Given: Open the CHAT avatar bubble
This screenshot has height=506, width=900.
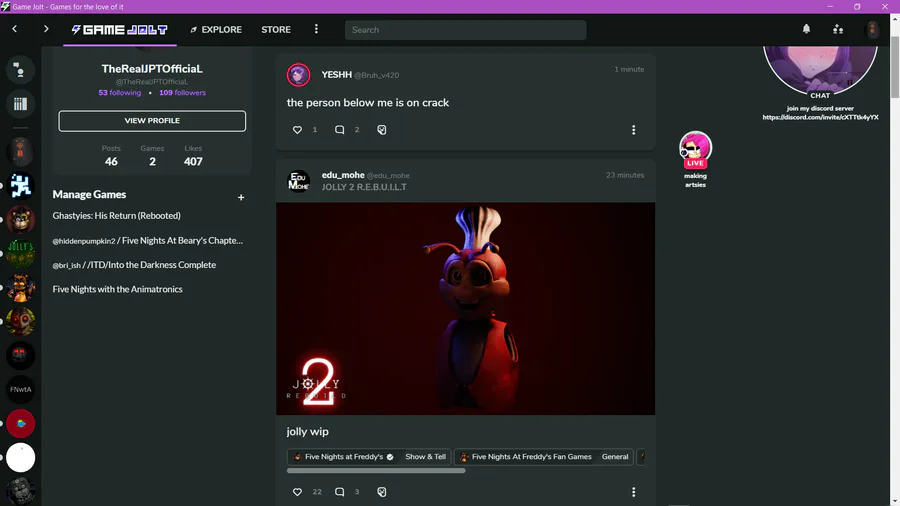Looking at the screenshot, I should click(x=820, y=72).
